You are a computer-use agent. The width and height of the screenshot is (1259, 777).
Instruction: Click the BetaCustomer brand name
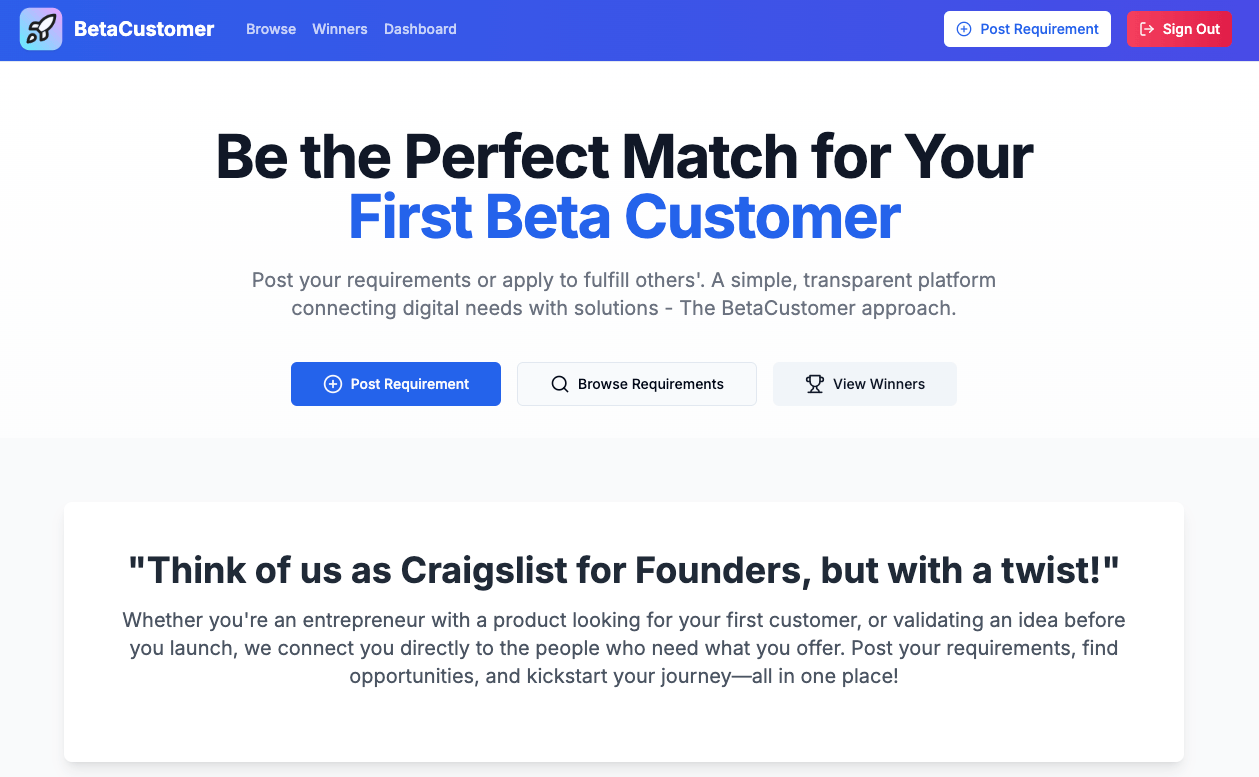coord(144,29)
